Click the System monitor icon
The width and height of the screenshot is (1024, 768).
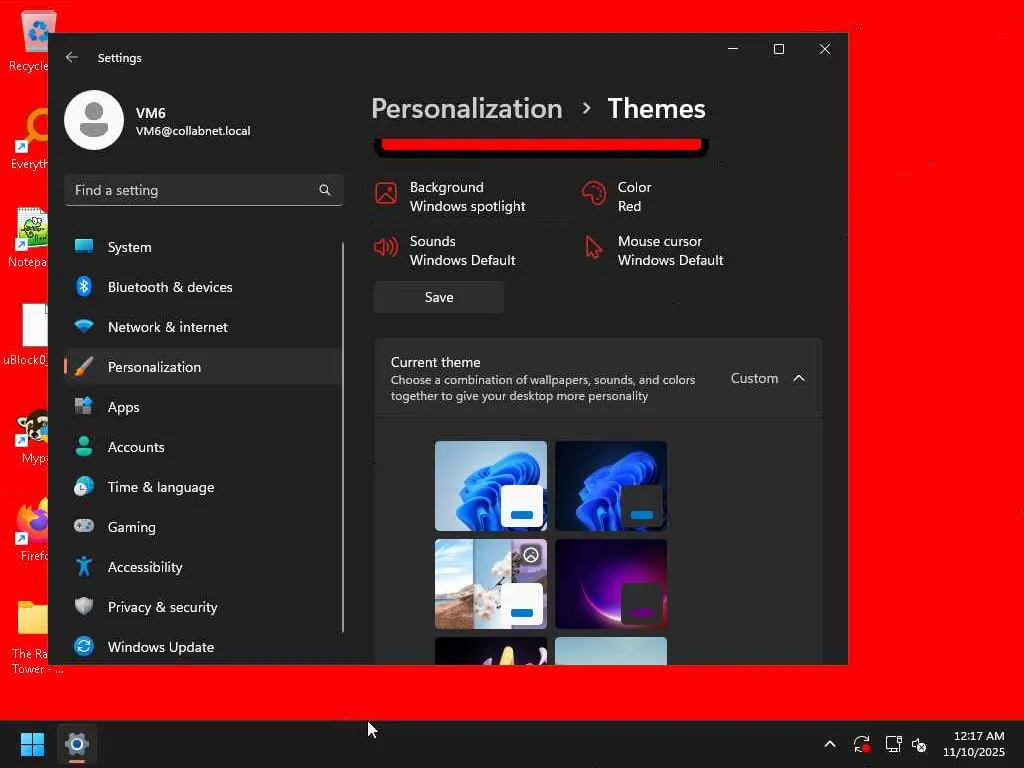click(84, 246)
